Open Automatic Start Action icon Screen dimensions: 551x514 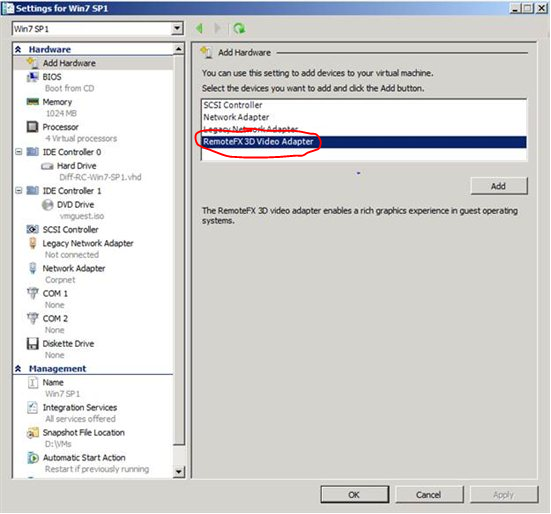(x=33, y=458)
